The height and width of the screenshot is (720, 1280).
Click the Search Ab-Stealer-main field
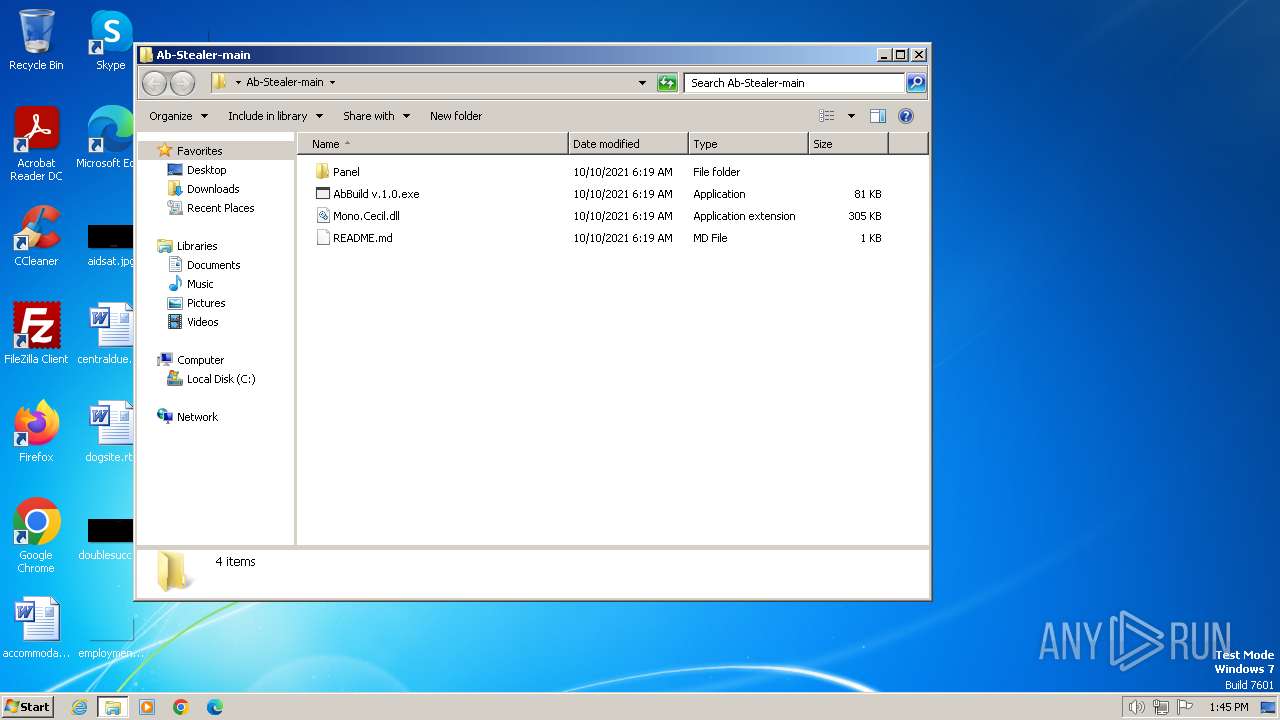tap(795, 83)
